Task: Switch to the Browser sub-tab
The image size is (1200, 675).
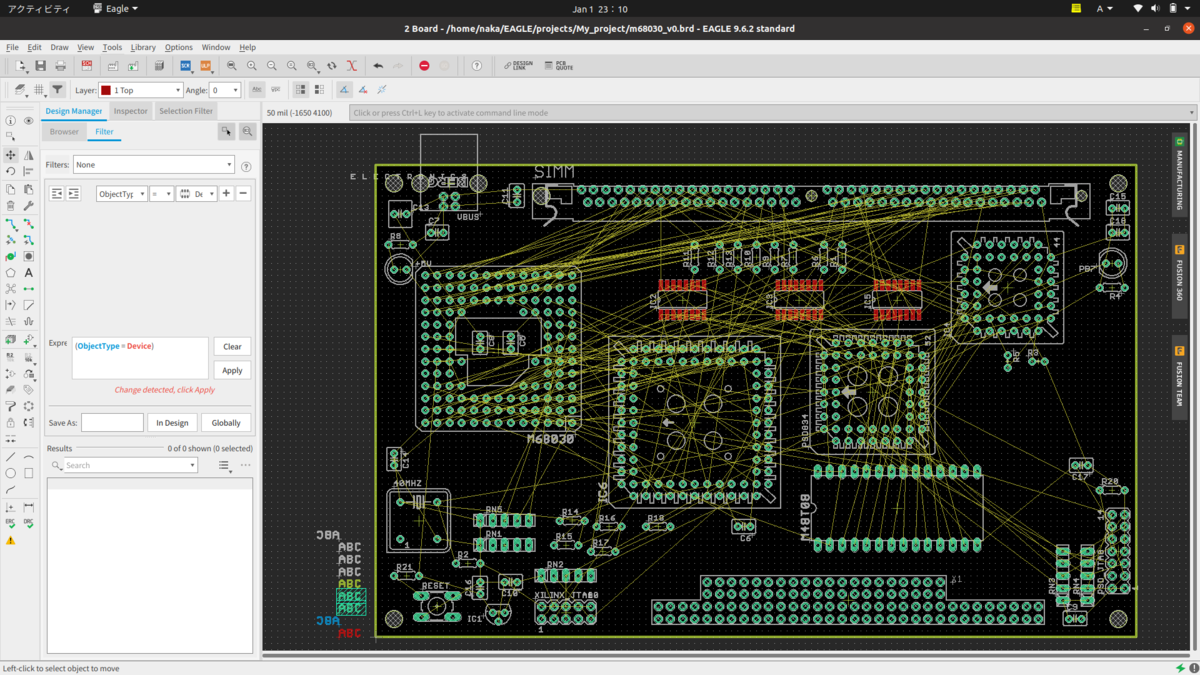Action: coord(64,131)
